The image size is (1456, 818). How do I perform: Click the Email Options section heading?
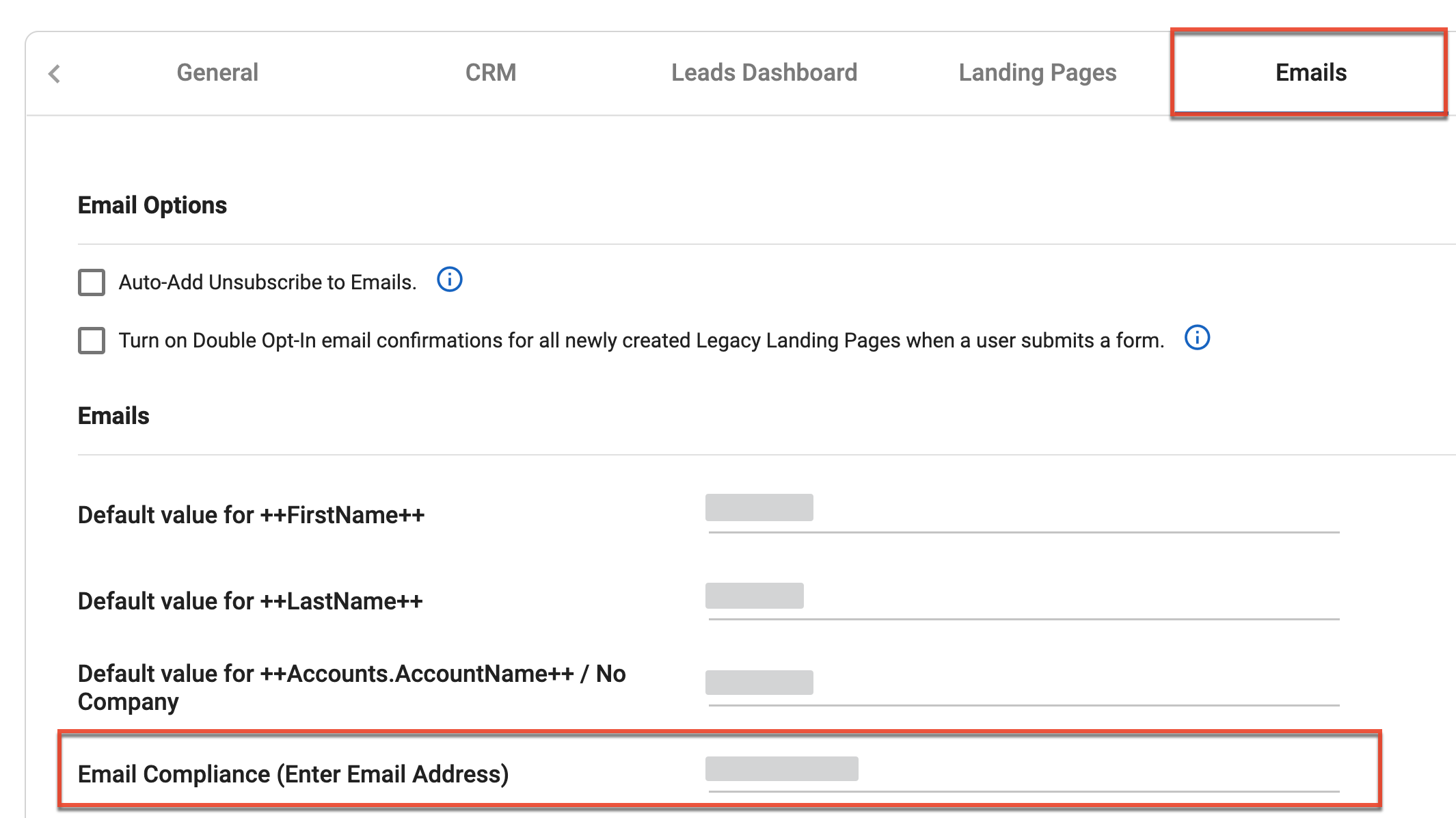152,204
